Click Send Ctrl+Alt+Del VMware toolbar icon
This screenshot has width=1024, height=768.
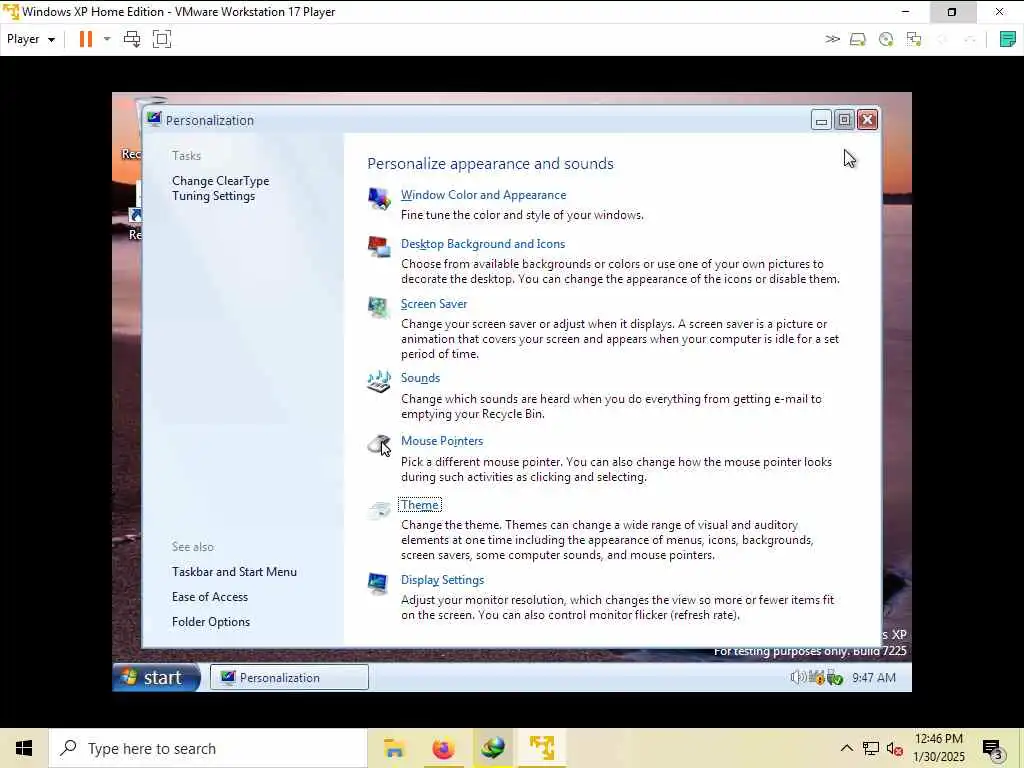[132, 39]
